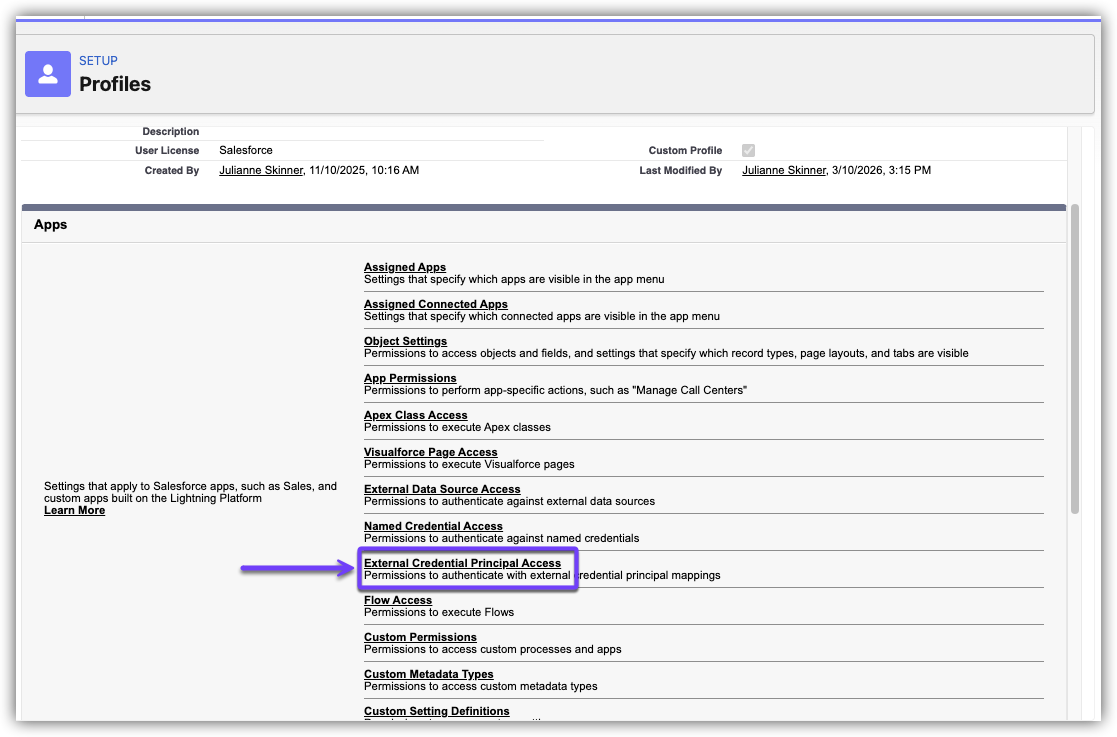Open Custom Permissions settings
1117x737 pixels.
point(420,637)
